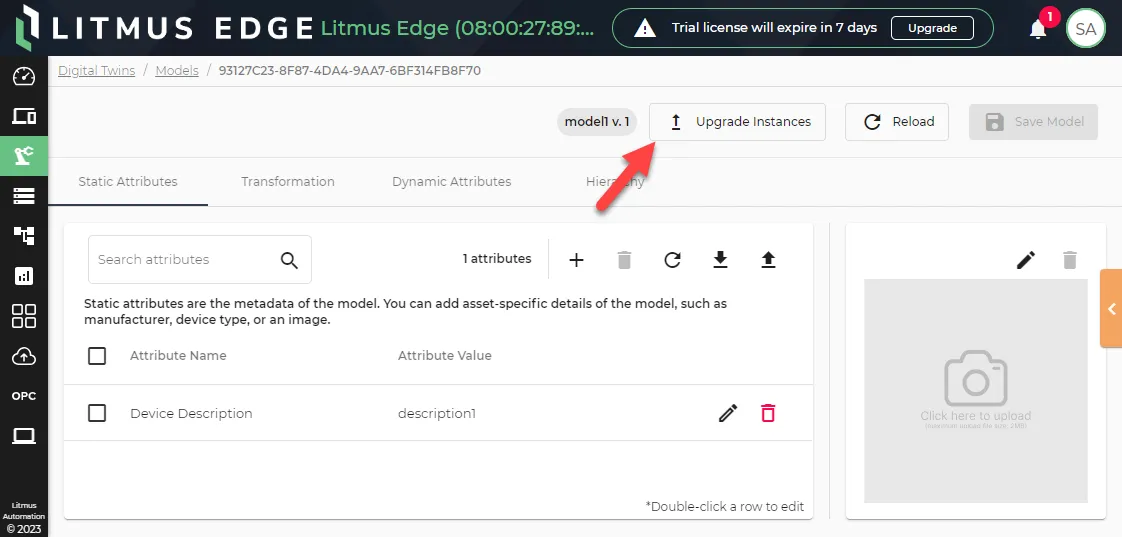Select the Digital Twins robot arm icon
1122x537 pixels.
pos(24,155)
